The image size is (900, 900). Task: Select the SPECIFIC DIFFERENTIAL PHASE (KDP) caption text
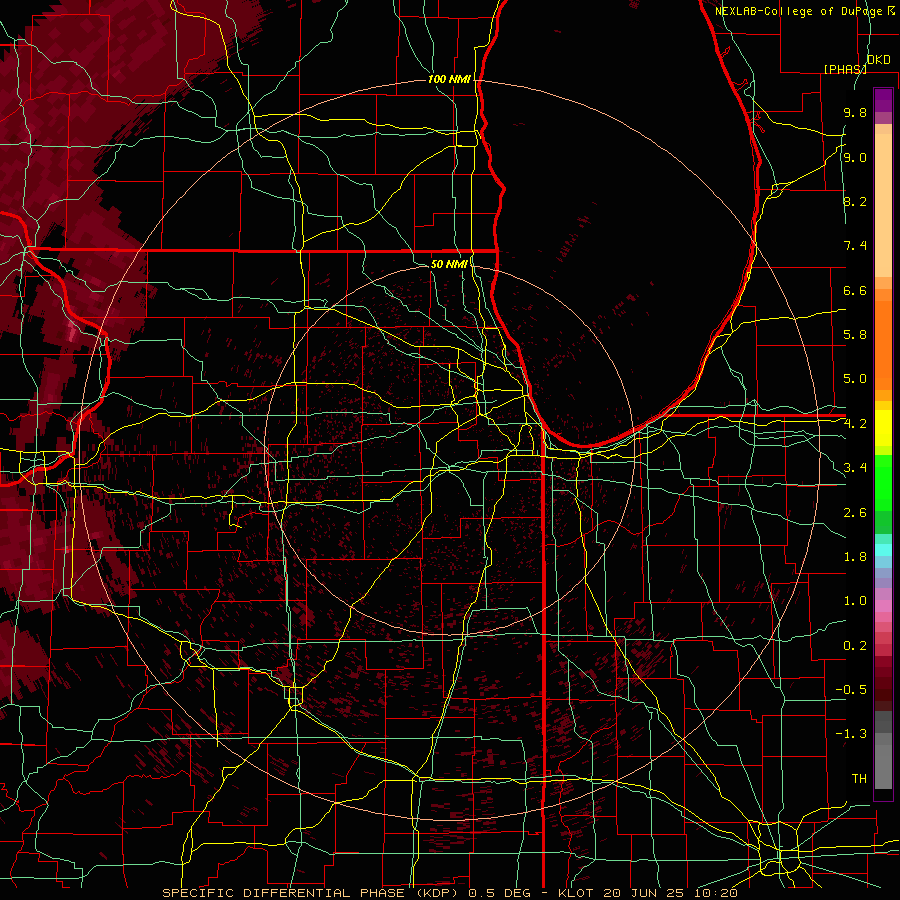(309, 893)
